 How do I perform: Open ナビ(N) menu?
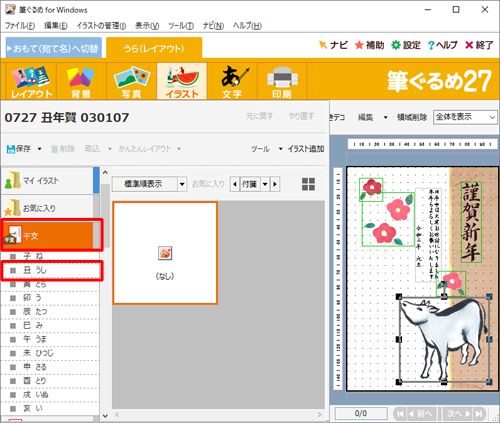(x=213, y=26)
